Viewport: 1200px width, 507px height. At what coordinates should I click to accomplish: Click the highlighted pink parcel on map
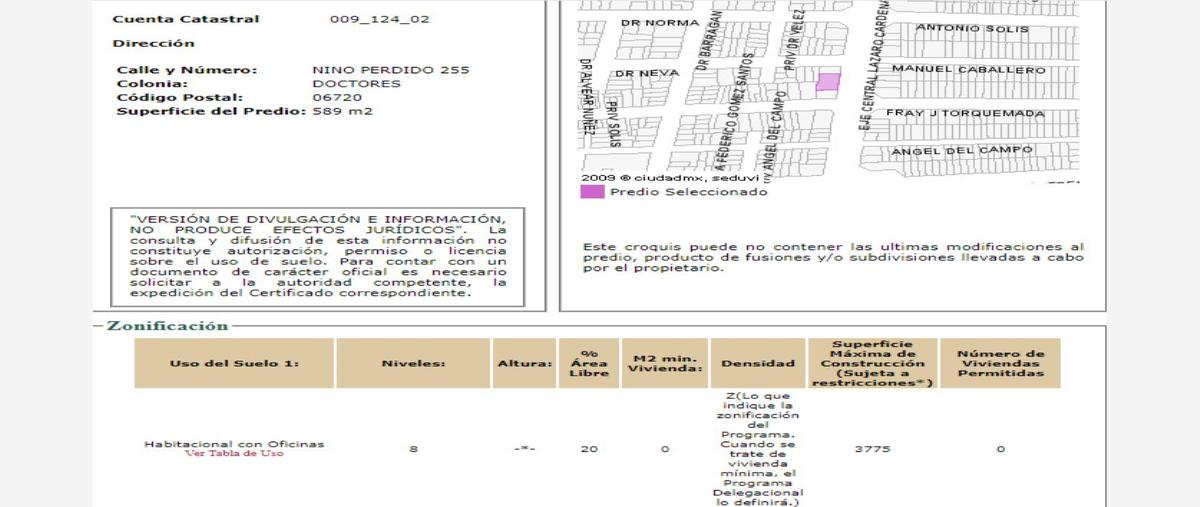[828, 82]
